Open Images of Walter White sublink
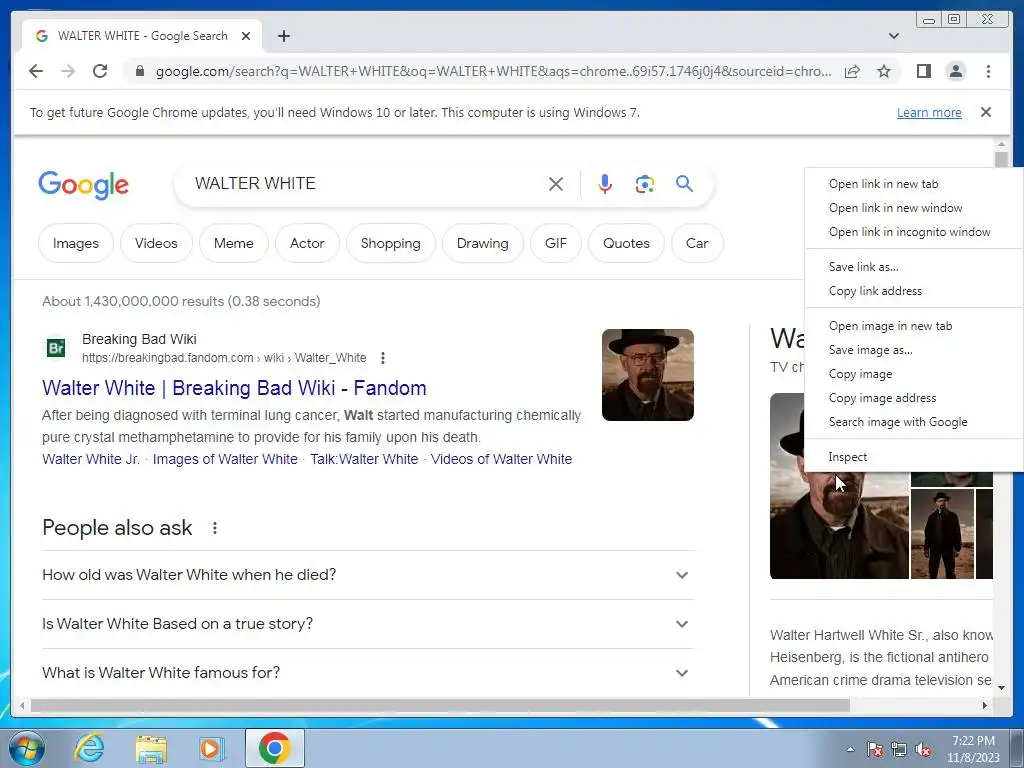This screenshot has width=1024, height=768. 225,459
